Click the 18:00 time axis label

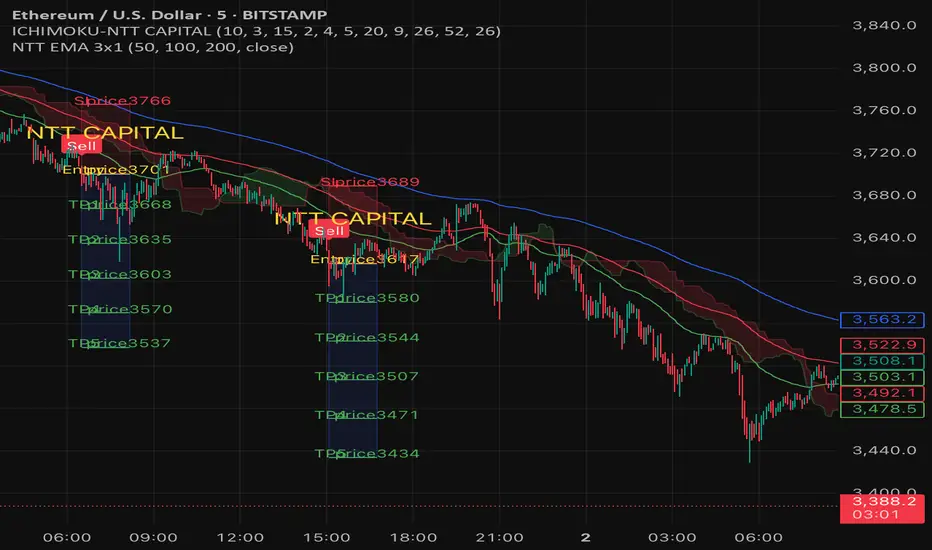[413, 538]
